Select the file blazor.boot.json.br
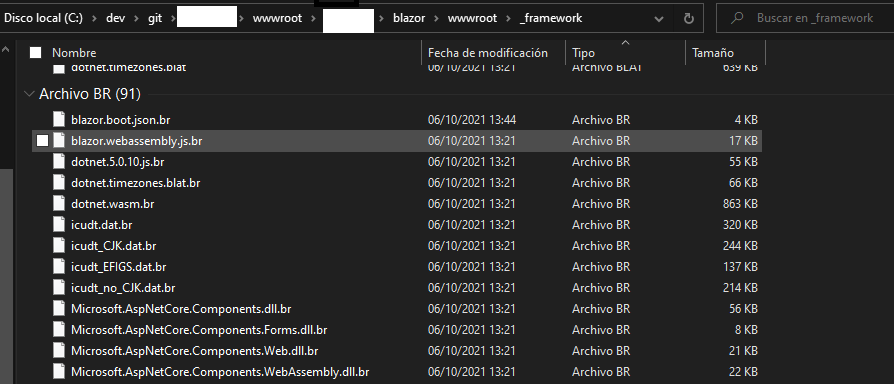Image resolution: width=894 pixels, height=384 pixels. [x=120, y=120]
